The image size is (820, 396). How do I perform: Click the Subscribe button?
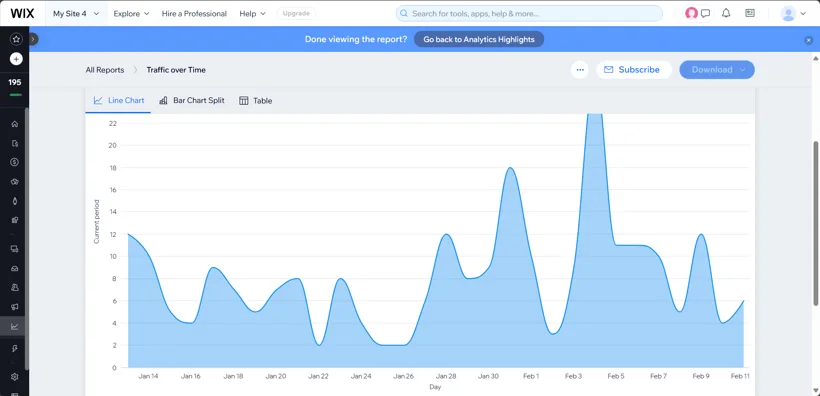pos(634,70)
